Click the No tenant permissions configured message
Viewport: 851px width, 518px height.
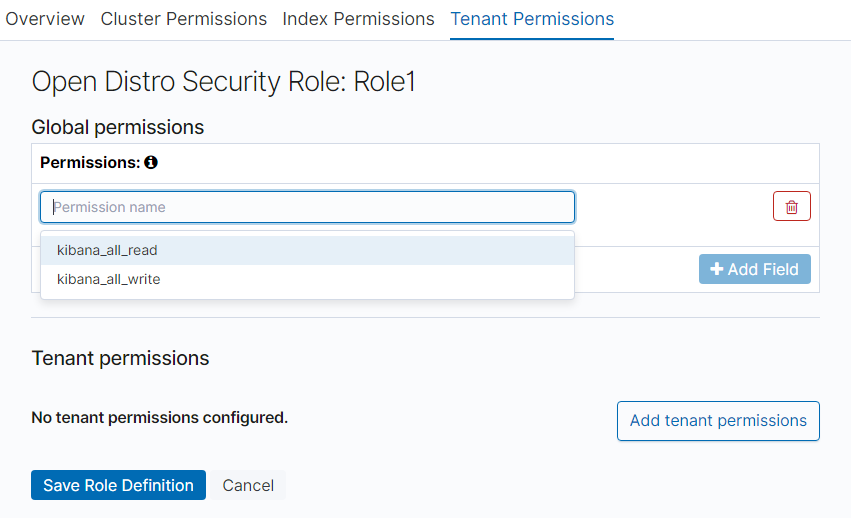[x=159, y=417]
